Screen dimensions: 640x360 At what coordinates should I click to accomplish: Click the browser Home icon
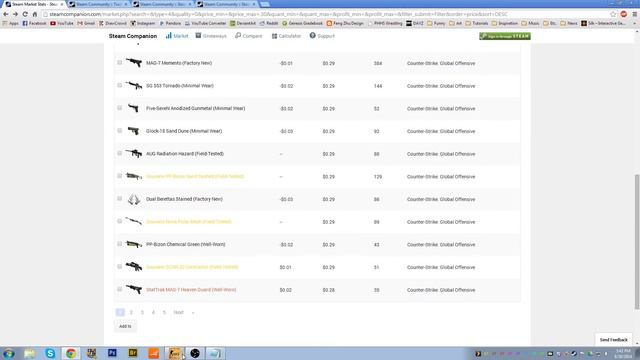35,14
